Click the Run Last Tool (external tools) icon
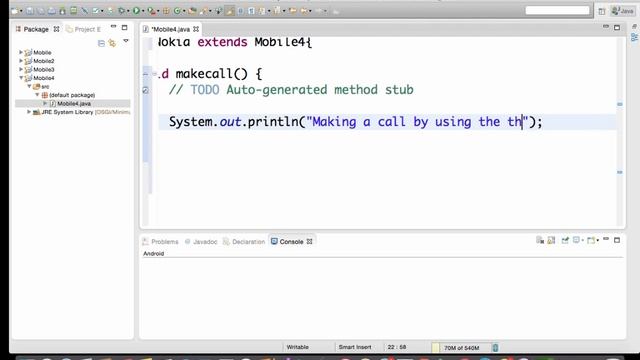 click(x=151, y=11)
